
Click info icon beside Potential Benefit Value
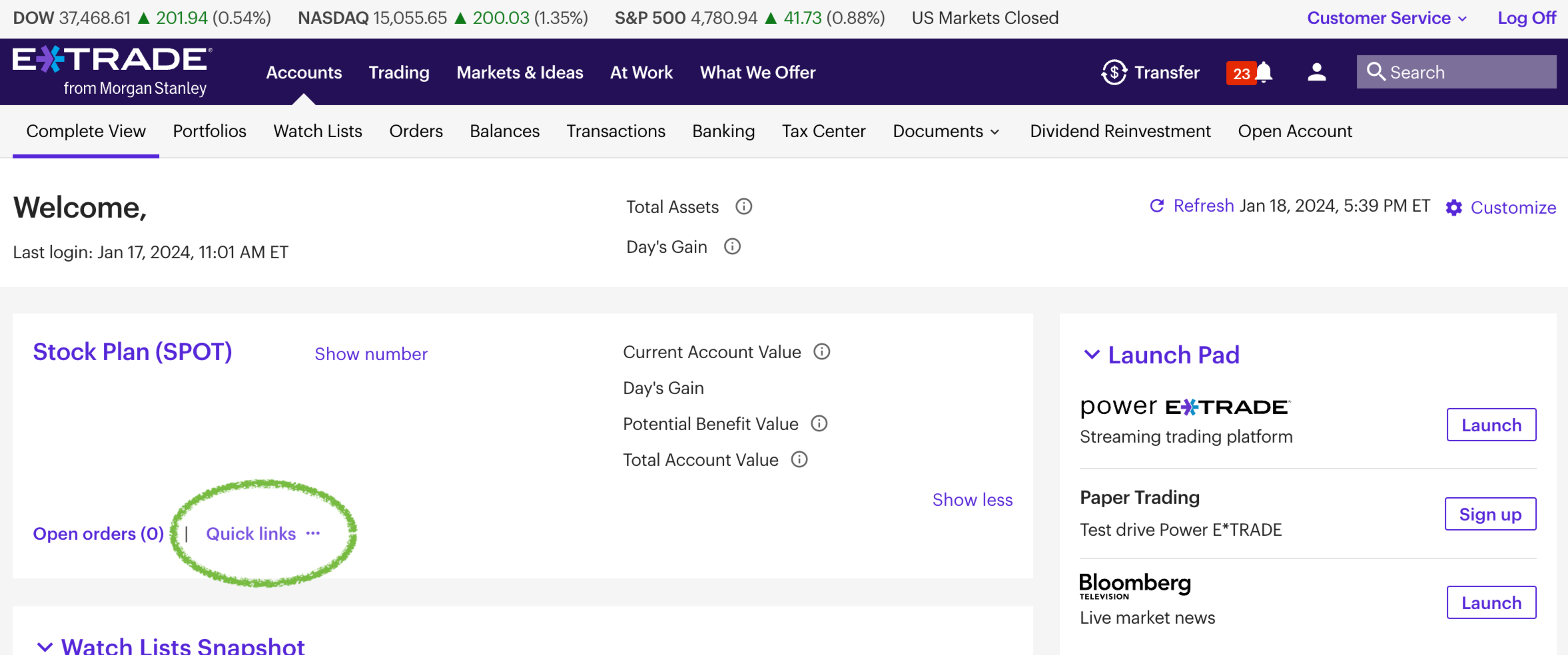pos(819,423)
